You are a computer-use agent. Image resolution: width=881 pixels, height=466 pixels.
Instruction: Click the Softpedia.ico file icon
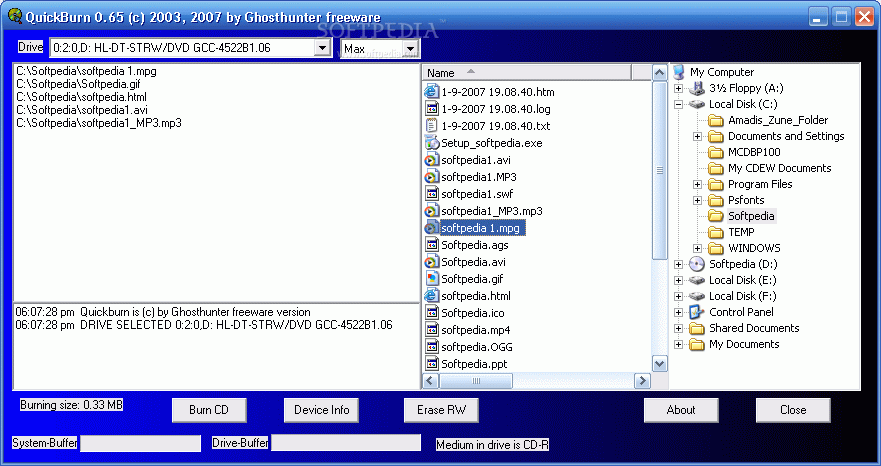point(432,313)
